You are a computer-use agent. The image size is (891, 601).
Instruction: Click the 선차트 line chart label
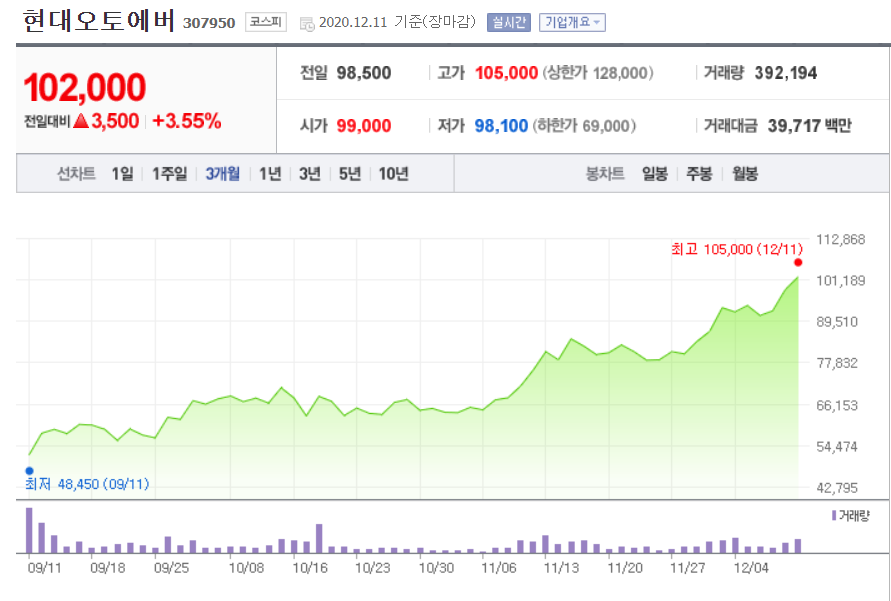76,174
